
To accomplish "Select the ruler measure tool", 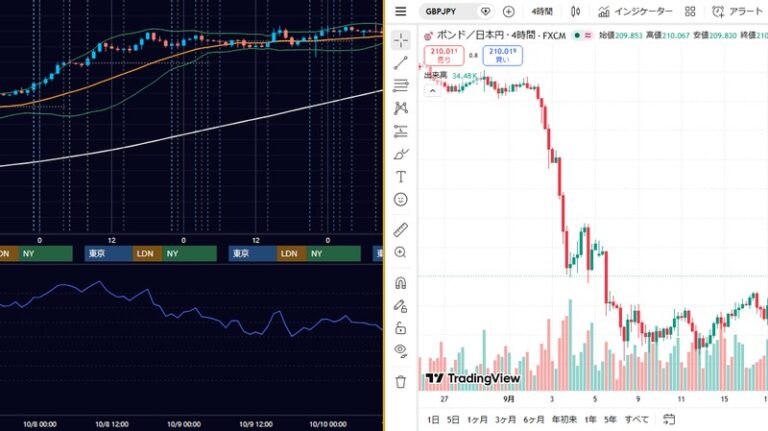I will coord(401,229).
